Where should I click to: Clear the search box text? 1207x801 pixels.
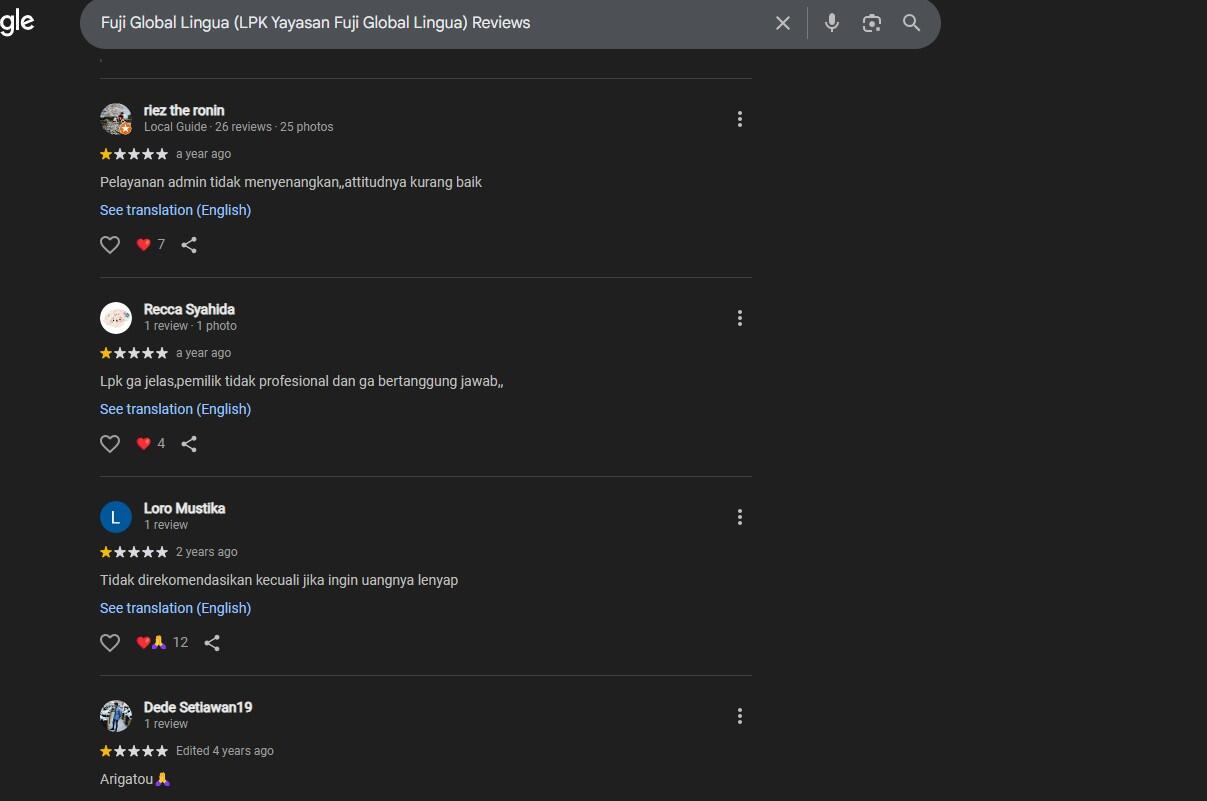pyautogui.click(x=783, y=23)
